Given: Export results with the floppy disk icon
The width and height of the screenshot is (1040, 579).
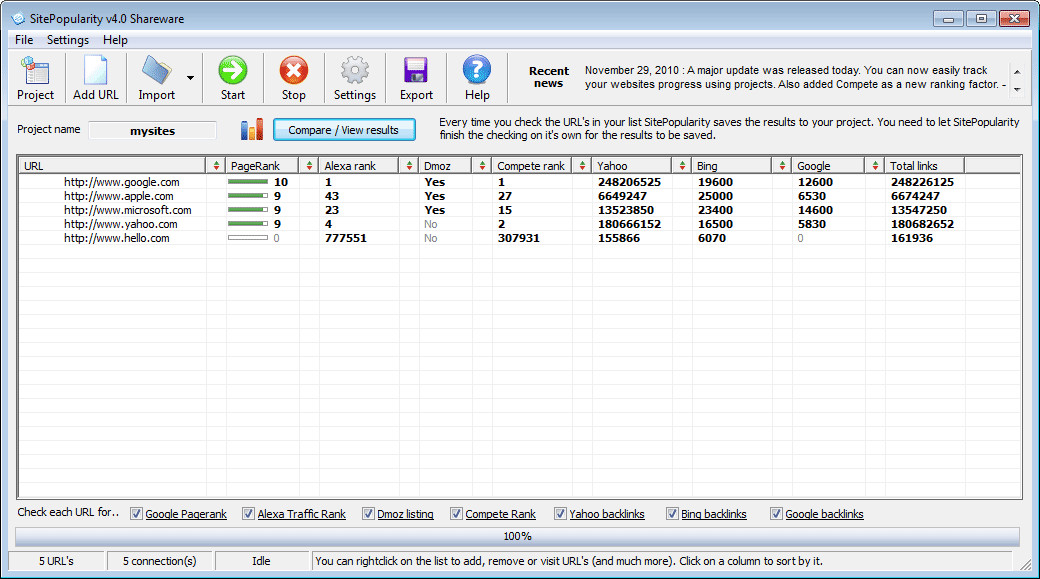Looking at the screenshot, I should coord(416,70).
